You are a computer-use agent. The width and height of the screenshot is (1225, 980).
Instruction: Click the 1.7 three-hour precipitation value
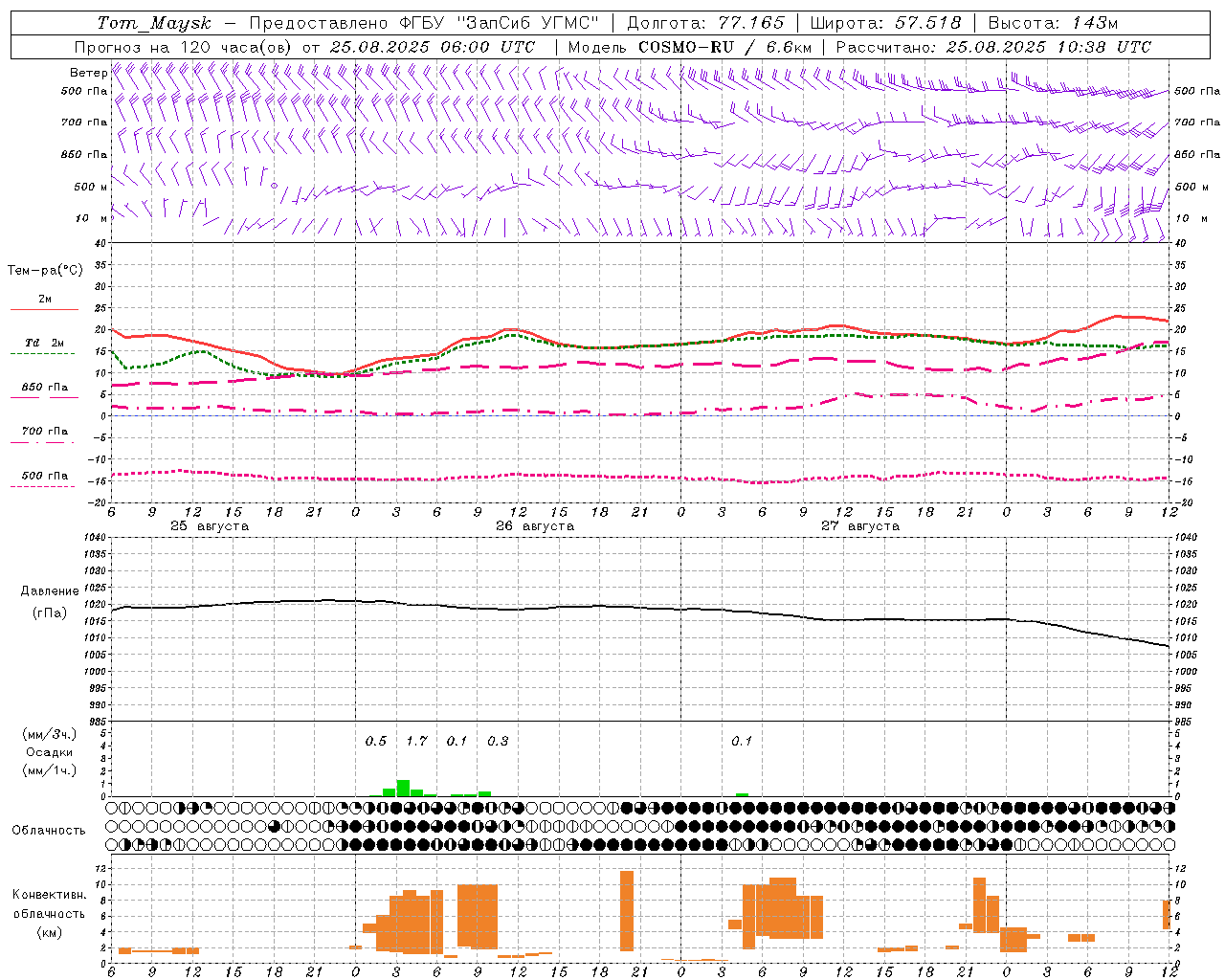pyautogui.click(x=416, y=742)
